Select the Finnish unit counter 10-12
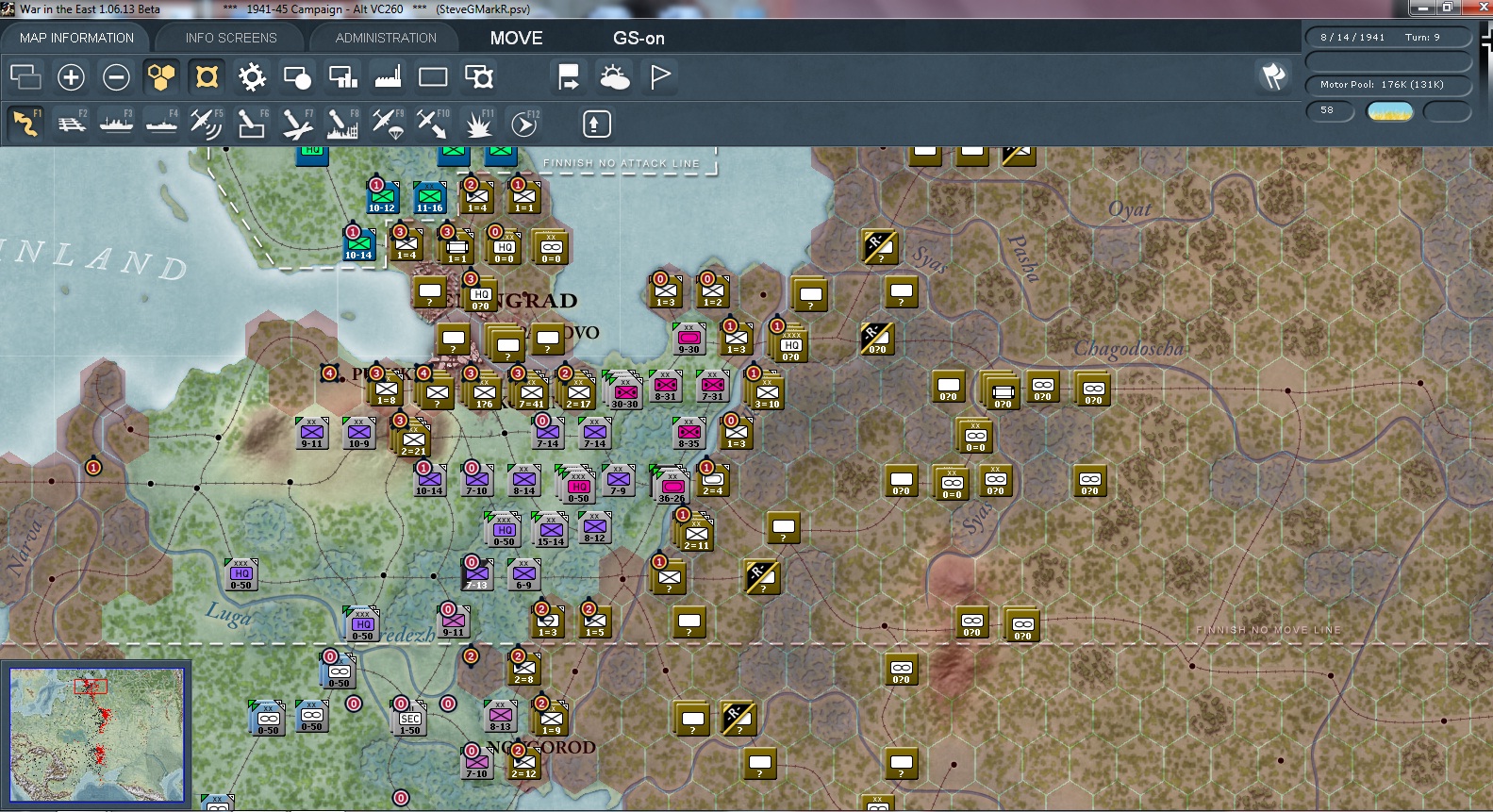Viewport: 1493px width, 812px height. click(382, 198)
